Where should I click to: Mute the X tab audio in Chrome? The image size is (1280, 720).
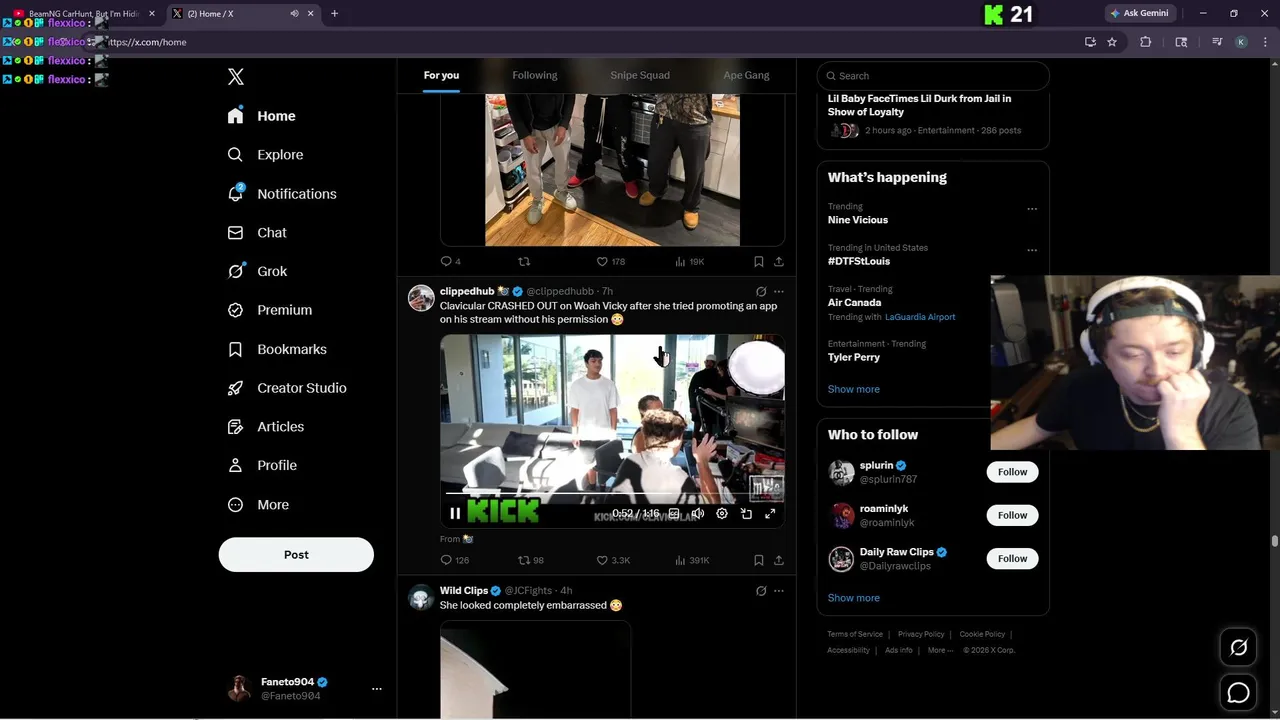coord(294,14)
